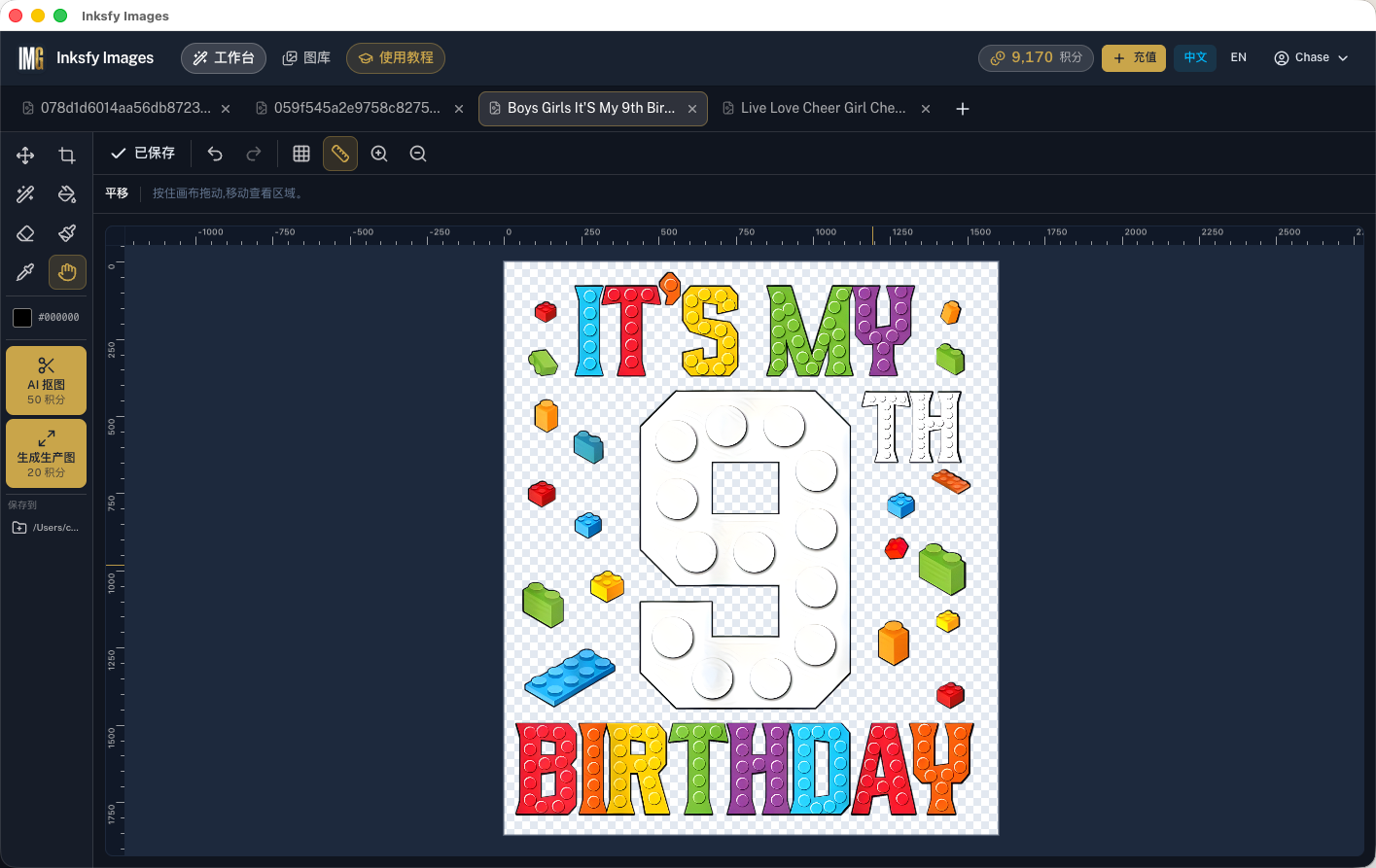Open the 使用教程 tutorial
The image size is (1376, 868).
[x=396, y=58]
